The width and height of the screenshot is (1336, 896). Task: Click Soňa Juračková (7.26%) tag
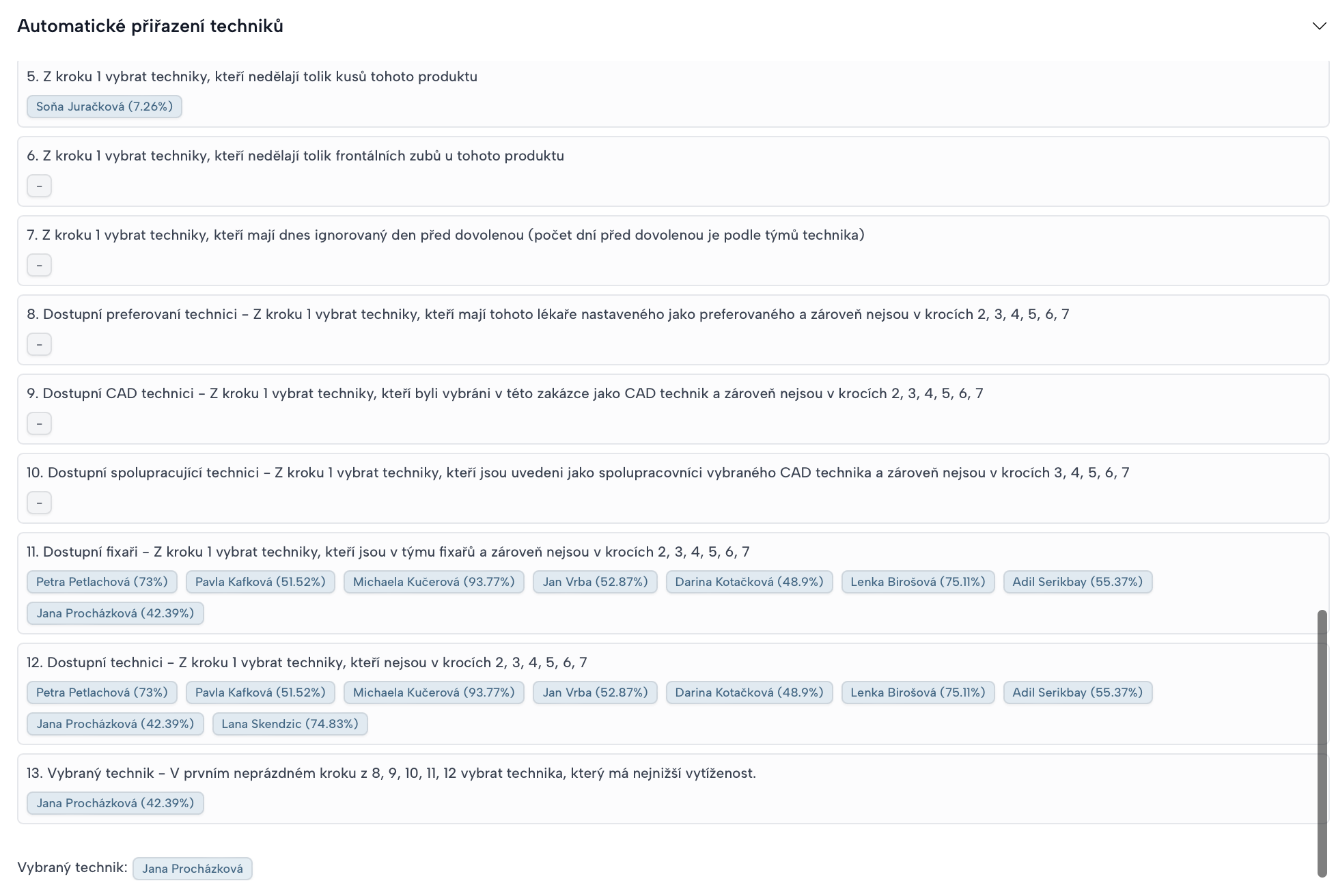coord(104,107)
